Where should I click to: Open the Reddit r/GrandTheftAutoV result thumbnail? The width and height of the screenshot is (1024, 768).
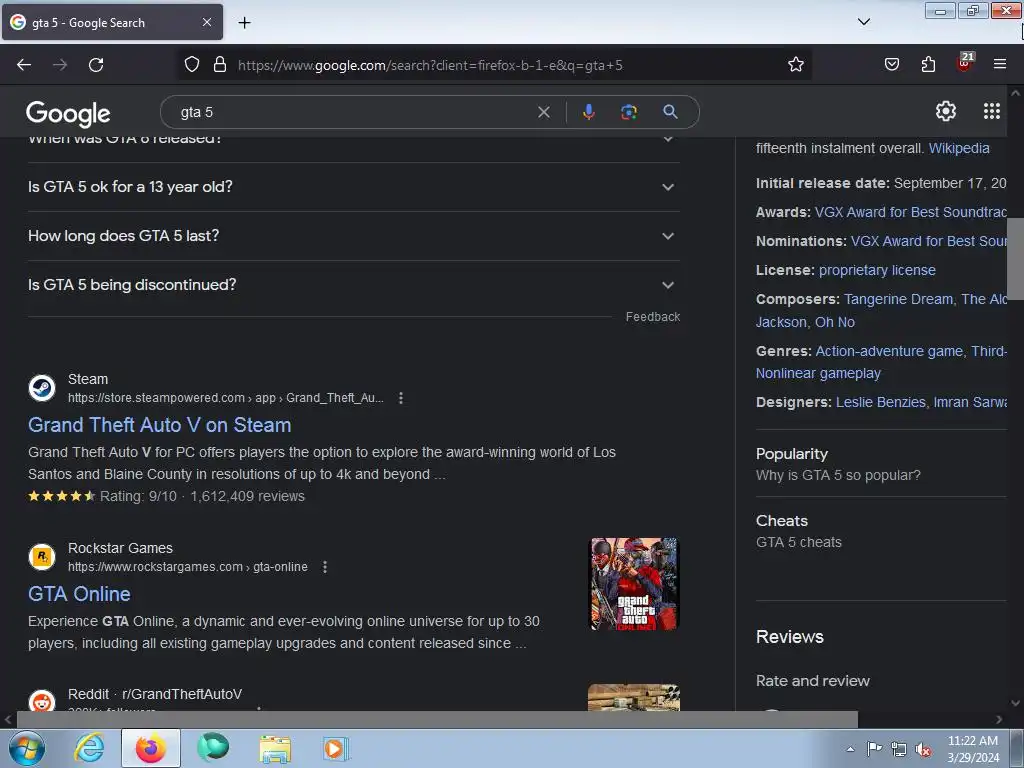633,697
